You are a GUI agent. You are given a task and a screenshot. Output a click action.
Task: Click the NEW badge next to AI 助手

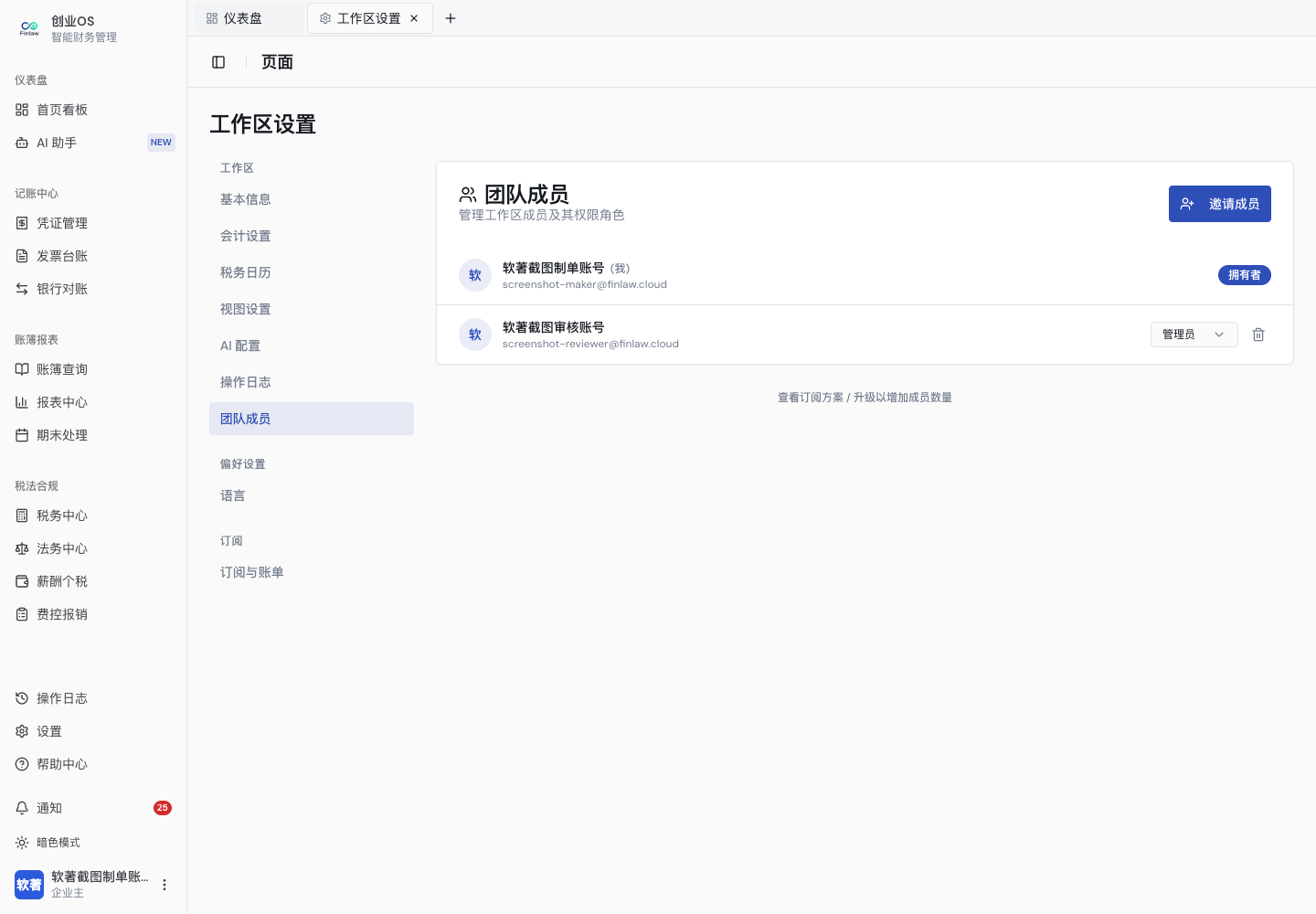point(161,143)
